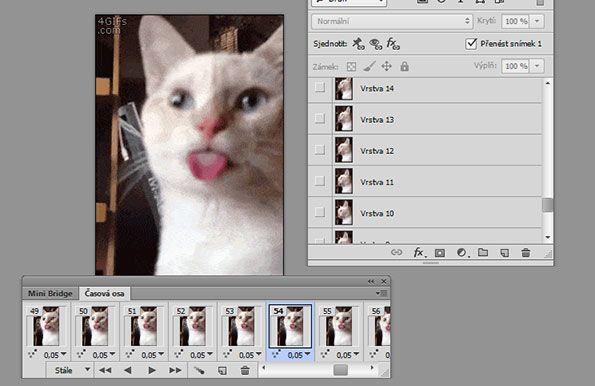This screenshot has height=386, width=595.
Task: Select frame 55 thumbnail in timeline
Action: (x=338, y=326)
